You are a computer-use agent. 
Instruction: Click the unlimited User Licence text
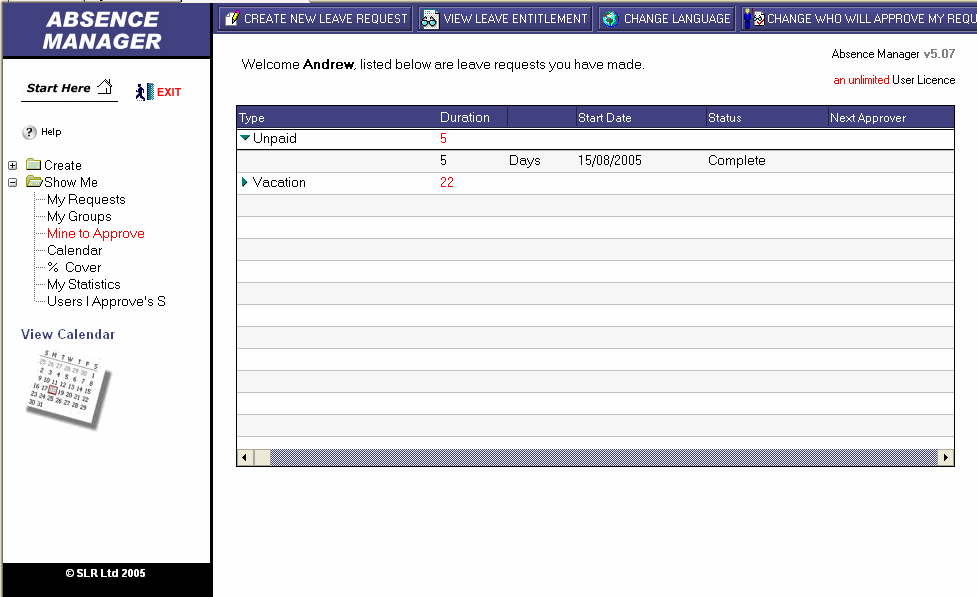click(x=894, y=80)
